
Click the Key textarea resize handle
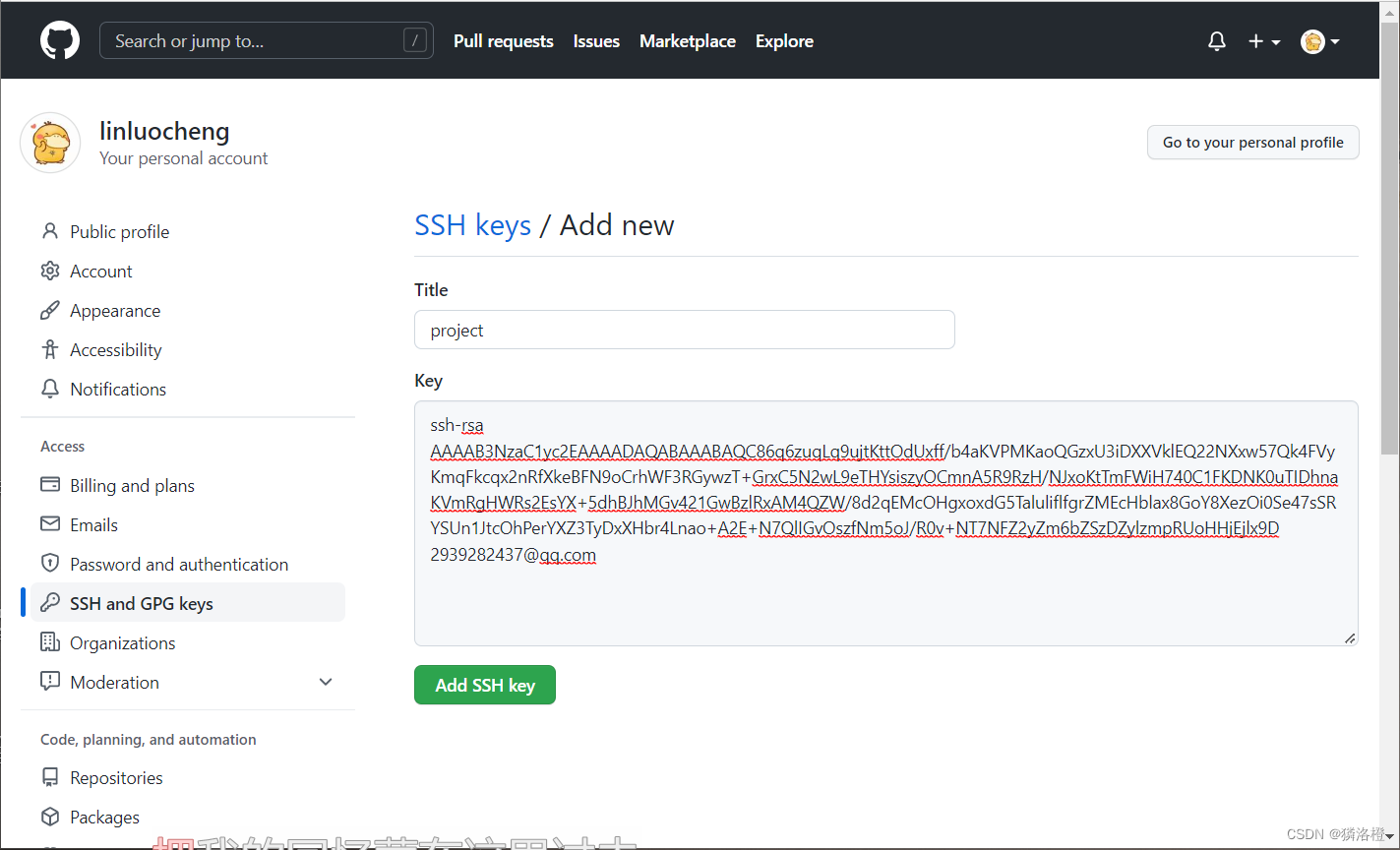point(1350,637)
